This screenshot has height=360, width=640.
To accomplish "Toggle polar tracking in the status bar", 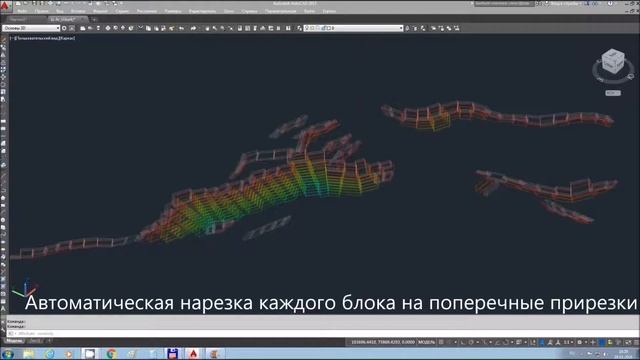I will [x=471, y=342].
